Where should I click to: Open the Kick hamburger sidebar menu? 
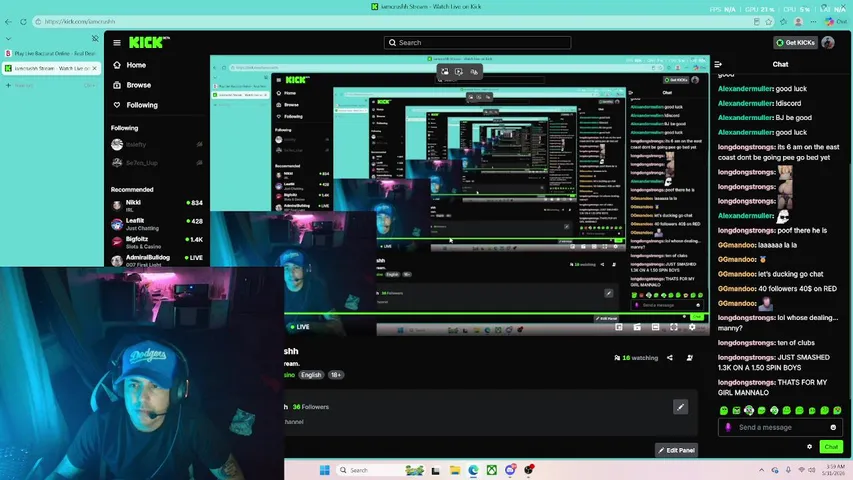coord(116,42)
